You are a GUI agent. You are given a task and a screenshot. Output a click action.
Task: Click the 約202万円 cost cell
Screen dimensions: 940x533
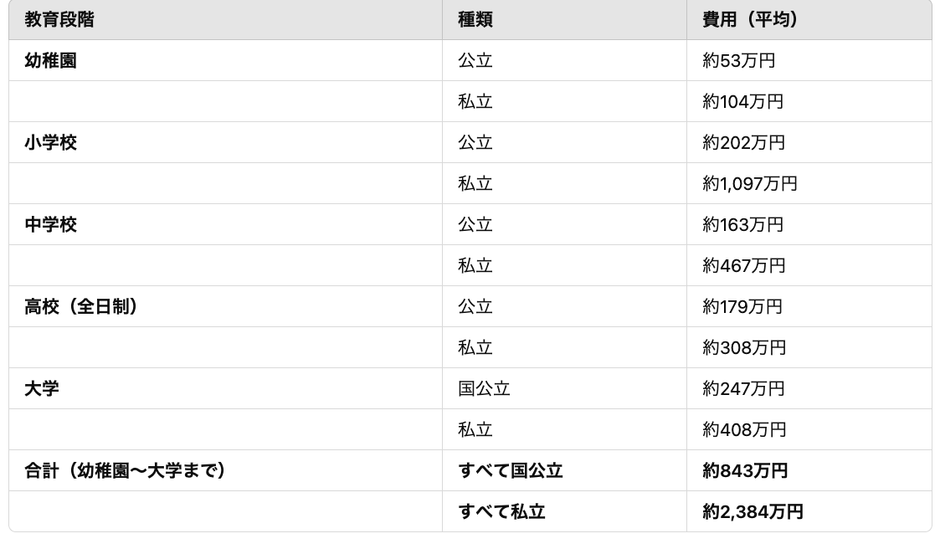click(744, 143)
